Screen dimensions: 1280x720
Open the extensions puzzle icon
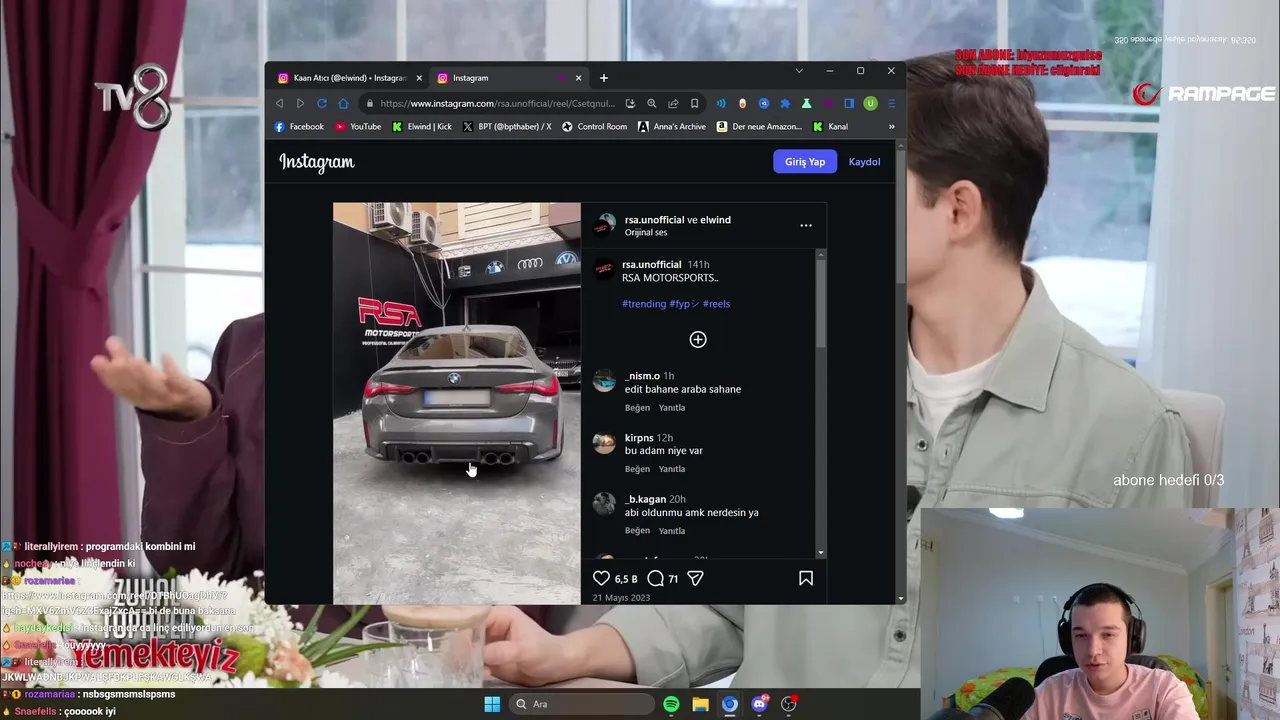click(785, 103)
